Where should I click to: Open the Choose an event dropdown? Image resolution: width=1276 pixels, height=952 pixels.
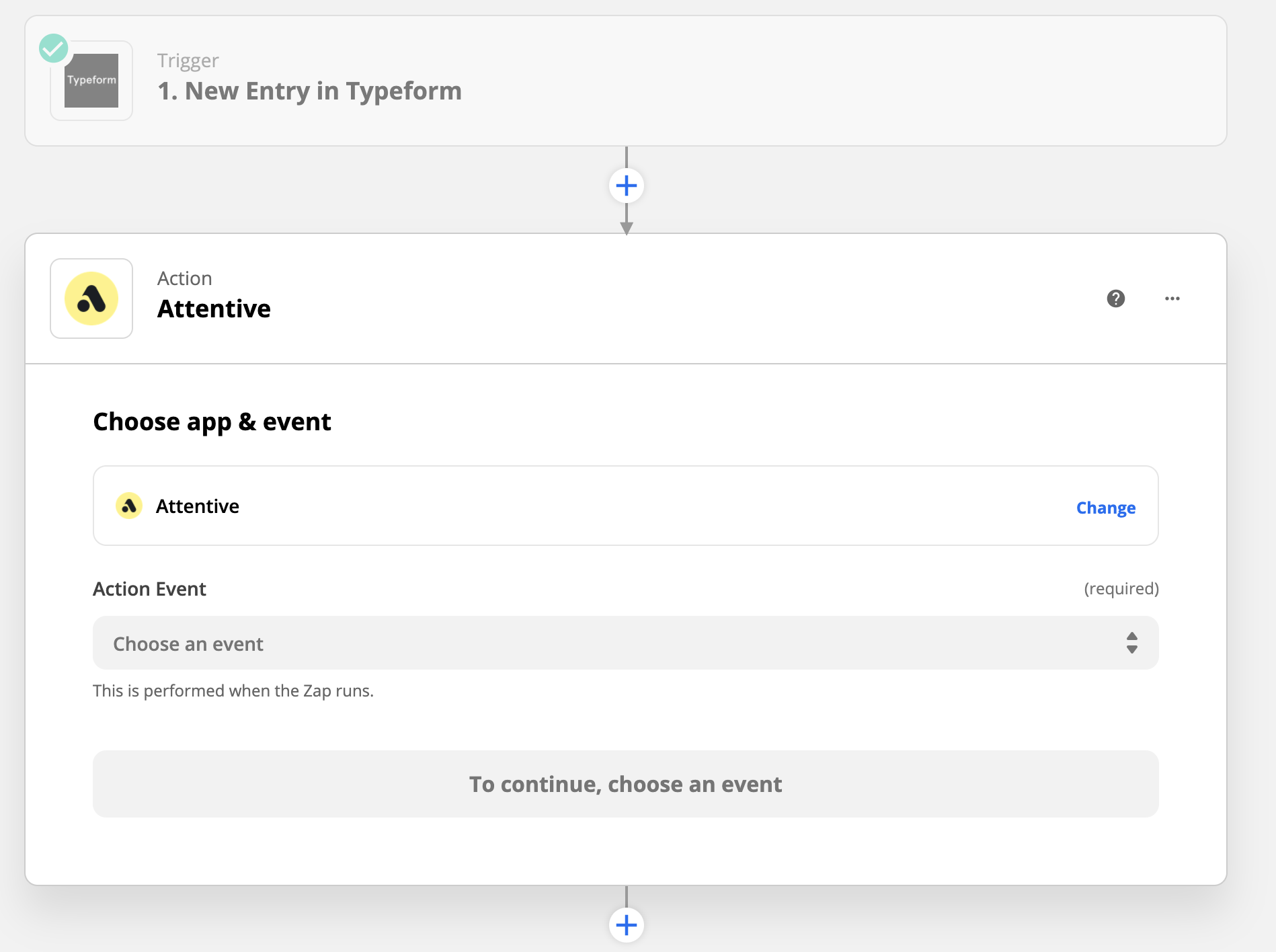pyautogui.click(x=626, y=643)
